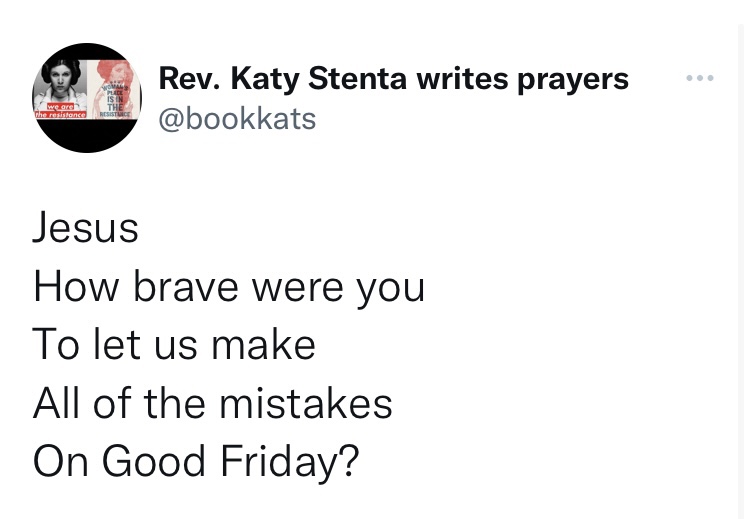Click the "Jesus" line of the tweet
This screenshot has height=519, width=750.
point(86,229)
